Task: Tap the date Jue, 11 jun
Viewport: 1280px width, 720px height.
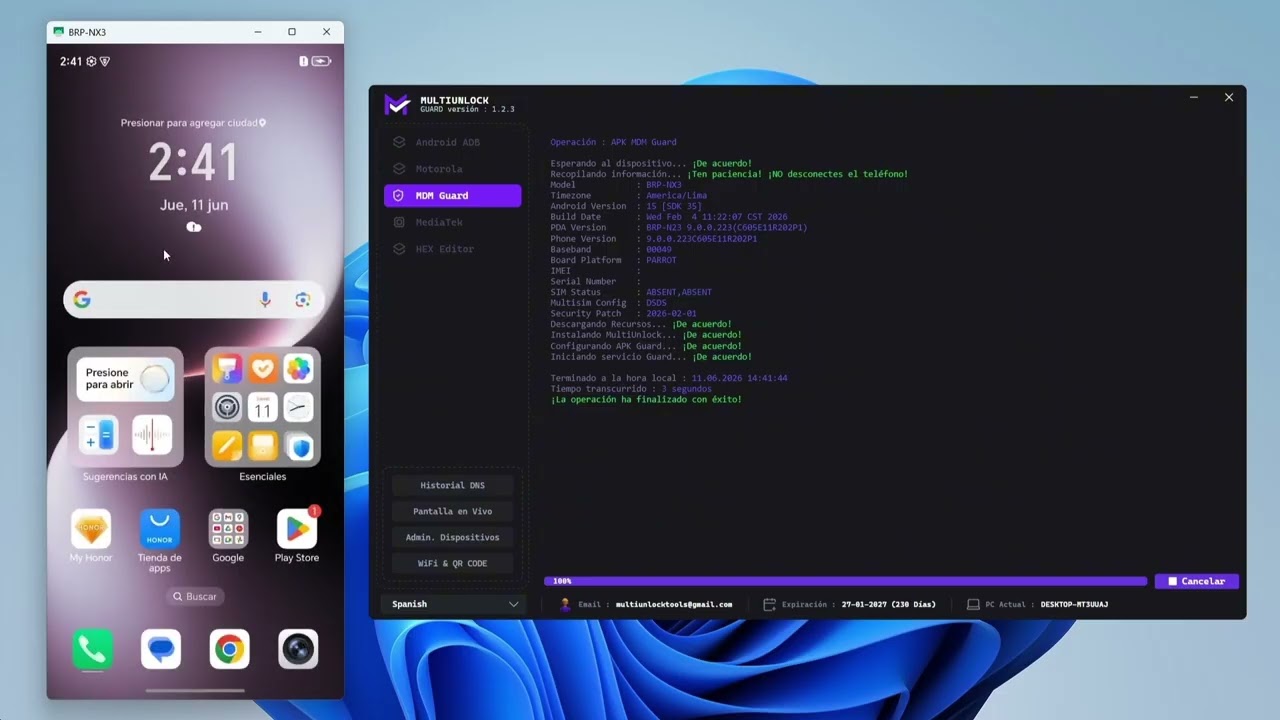Action: pyautogui.click(x=194, y=205)
